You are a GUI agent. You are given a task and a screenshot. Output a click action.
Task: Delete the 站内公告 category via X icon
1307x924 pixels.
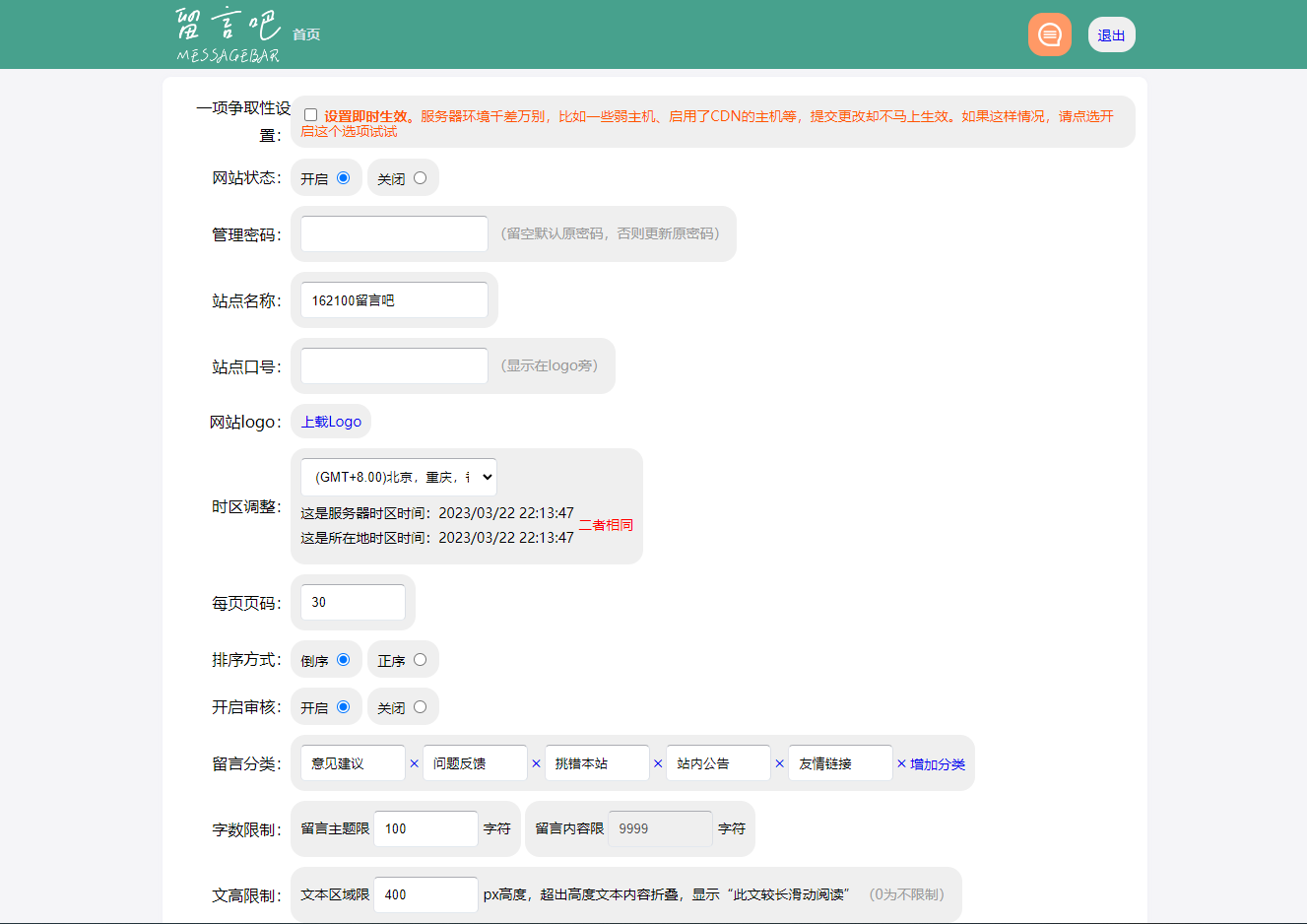click(x=779, y=763)
